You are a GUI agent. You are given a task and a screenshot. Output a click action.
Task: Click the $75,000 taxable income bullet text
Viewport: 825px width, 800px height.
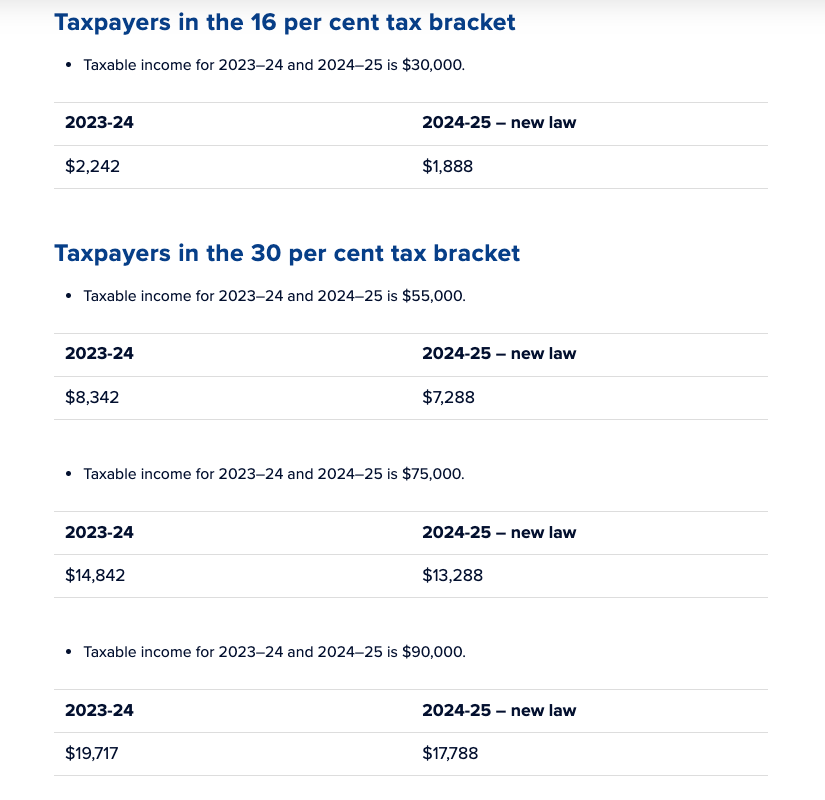coord(274,474)
